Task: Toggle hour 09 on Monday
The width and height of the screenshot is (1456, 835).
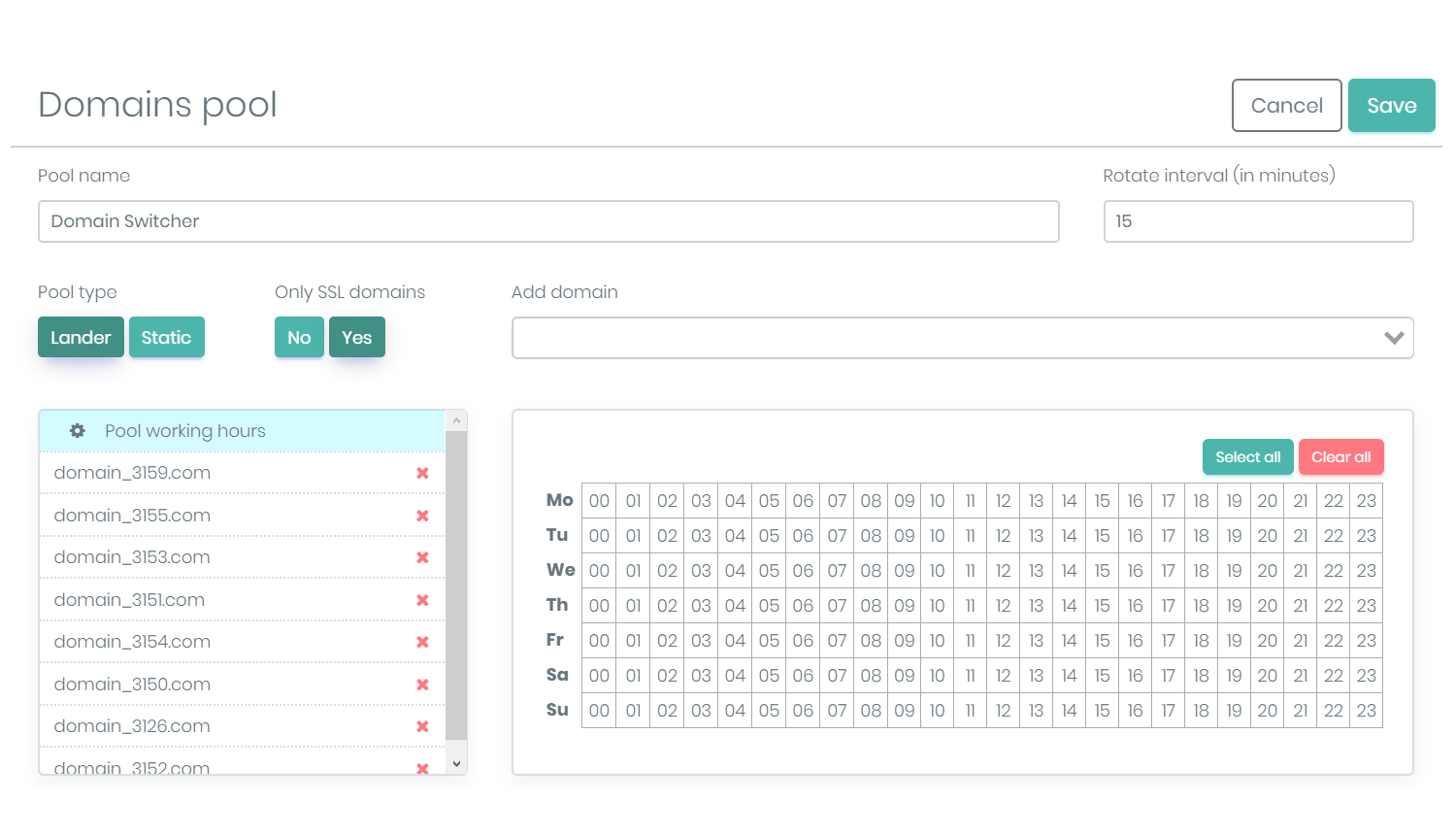Action: coord(904,501)
